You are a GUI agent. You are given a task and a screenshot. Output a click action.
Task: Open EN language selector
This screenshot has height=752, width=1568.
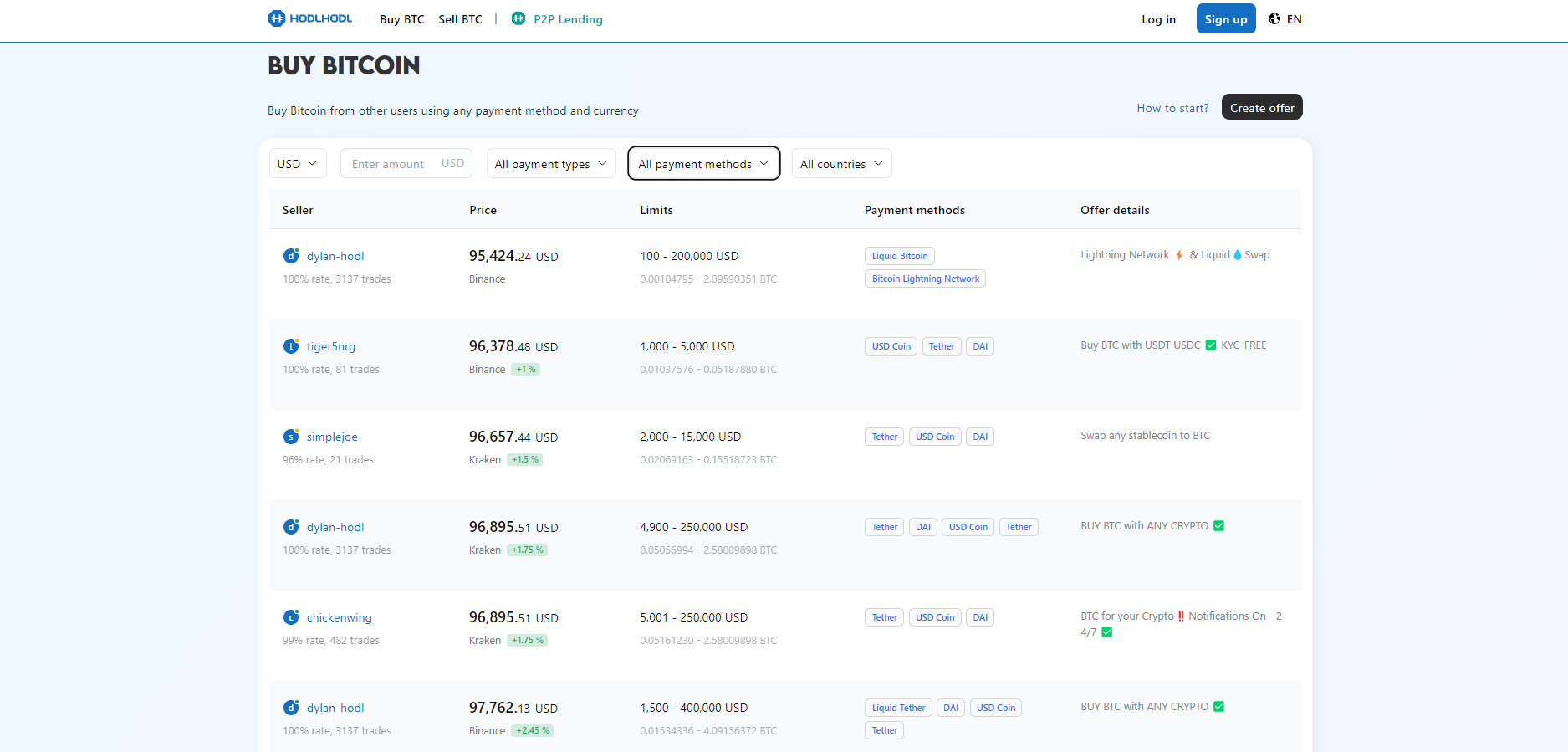click(x=1285, y=18)
